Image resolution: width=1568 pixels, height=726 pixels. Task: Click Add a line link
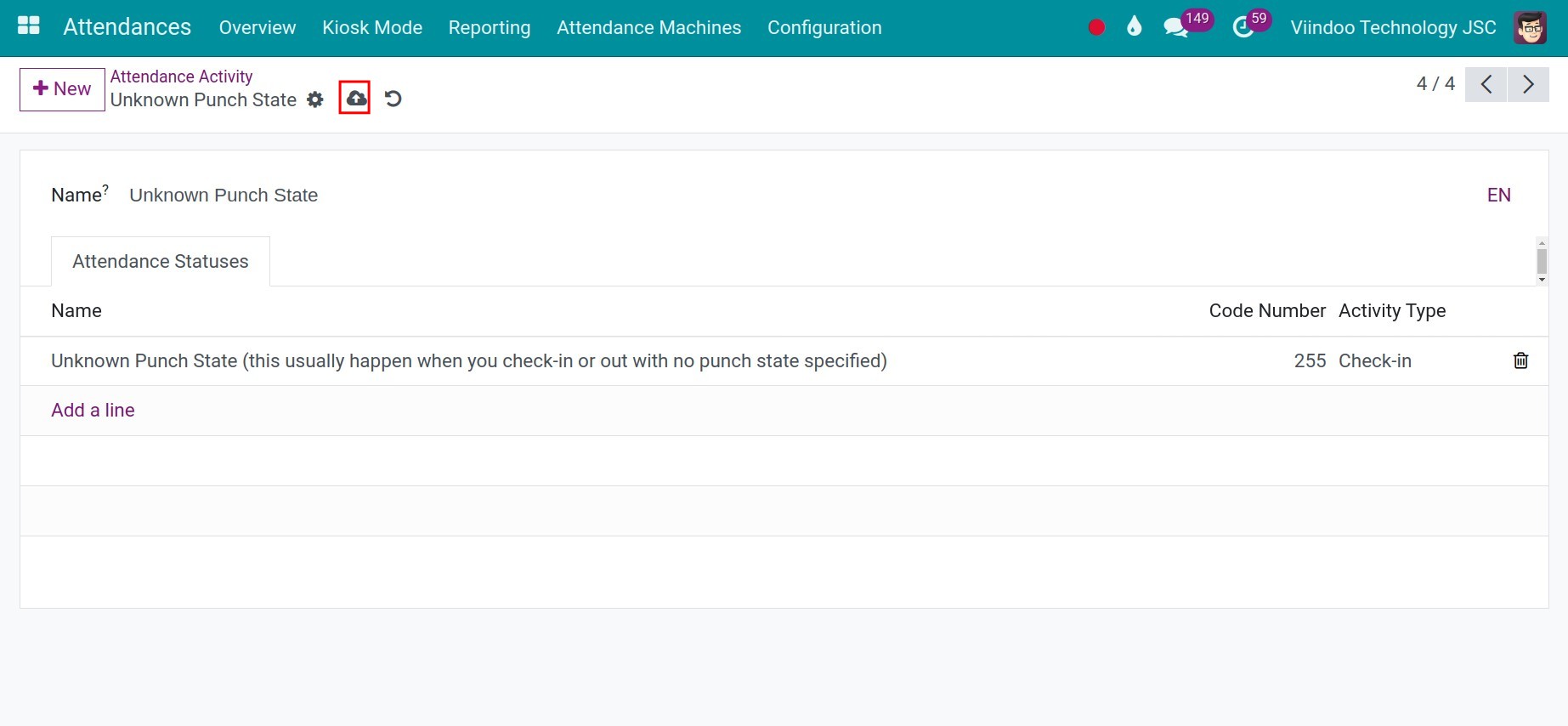[93, 410]
